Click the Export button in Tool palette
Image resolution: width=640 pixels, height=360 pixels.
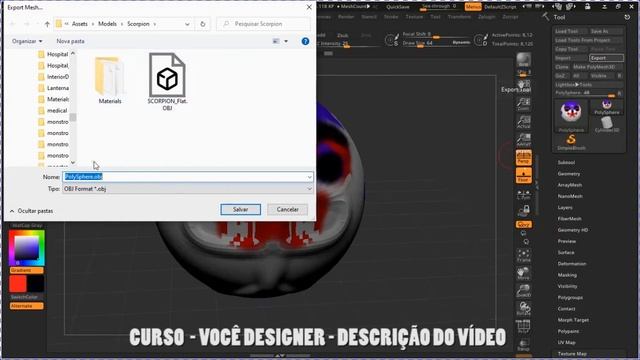click(606, 58)
